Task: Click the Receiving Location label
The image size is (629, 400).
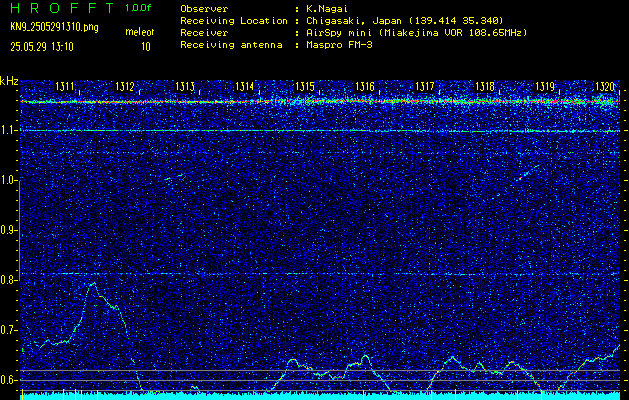Action: tap(234, 20)
